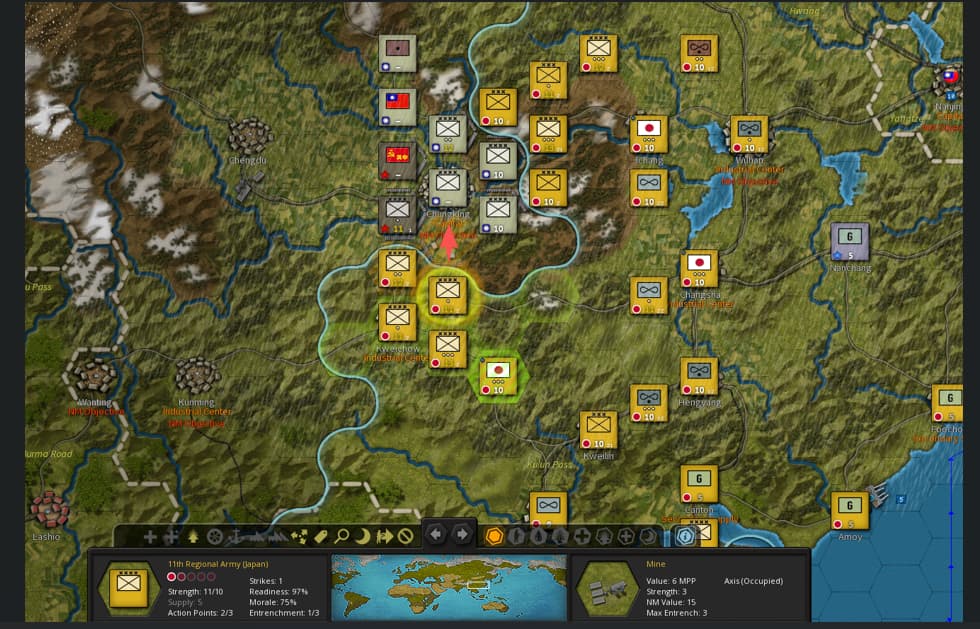Click the Chengdu city on the map
The width and height of the screenshot is (980, 629).
(x=249, y=136)
